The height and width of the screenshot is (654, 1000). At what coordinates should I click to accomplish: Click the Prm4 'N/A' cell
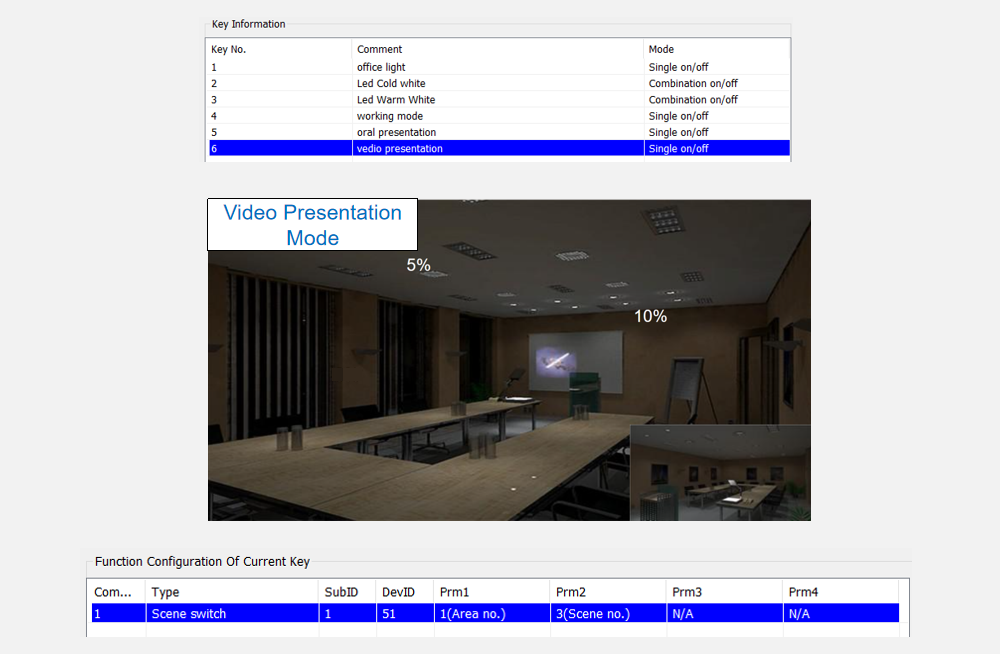coord(841,614)
